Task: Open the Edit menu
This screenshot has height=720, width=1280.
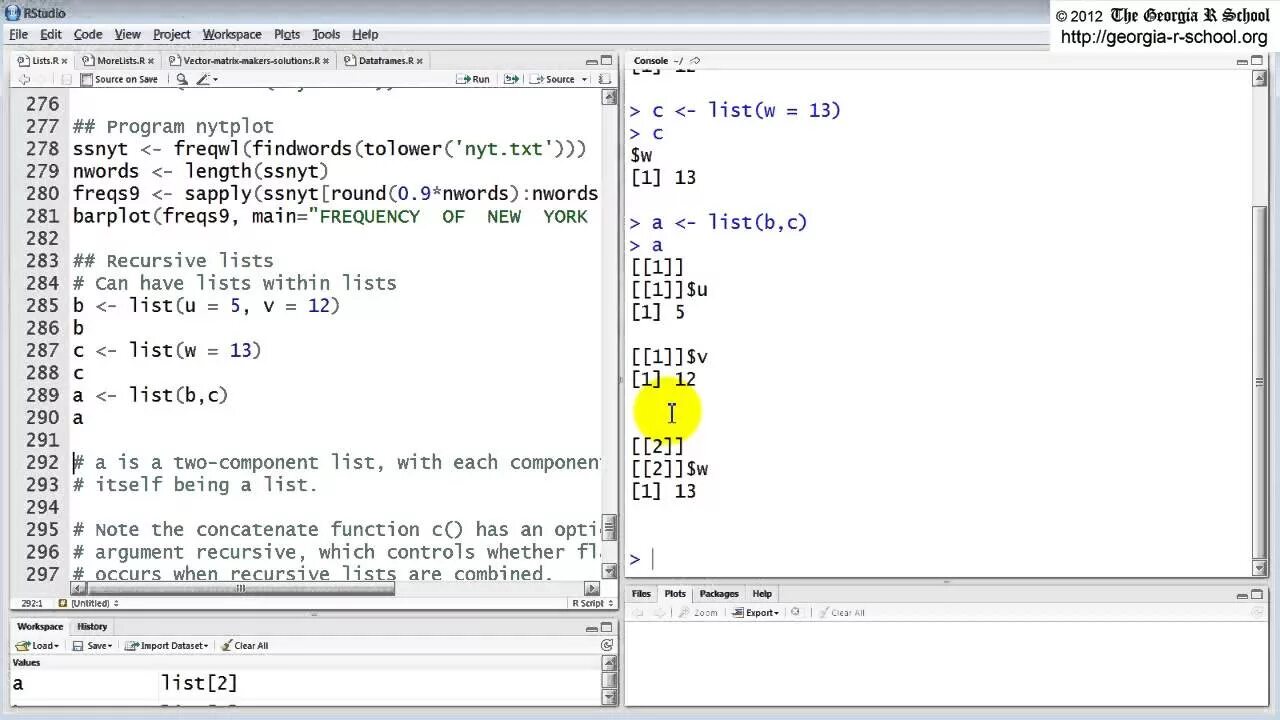Action: click(51, 34)
